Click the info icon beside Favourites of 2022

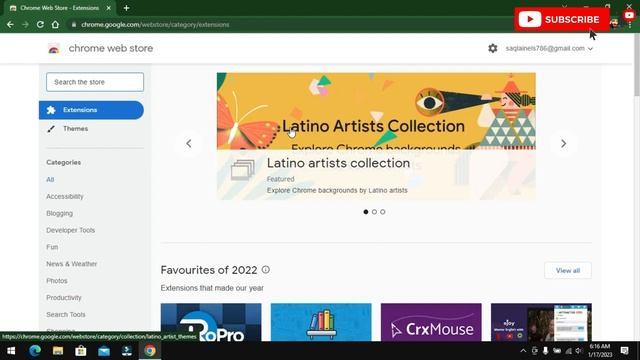pos(266,269)
